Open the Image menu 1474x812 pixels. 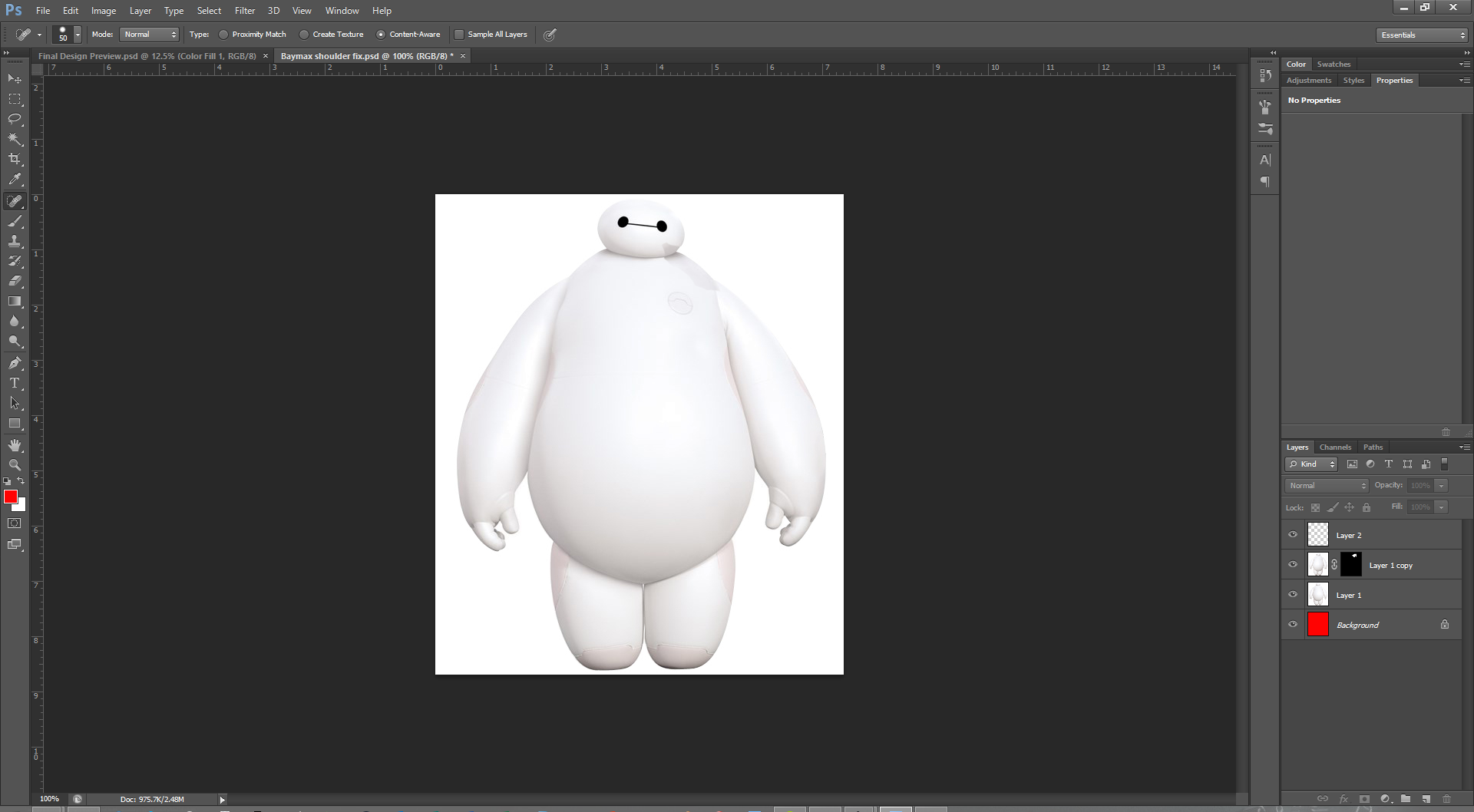[x=104, y=11]
